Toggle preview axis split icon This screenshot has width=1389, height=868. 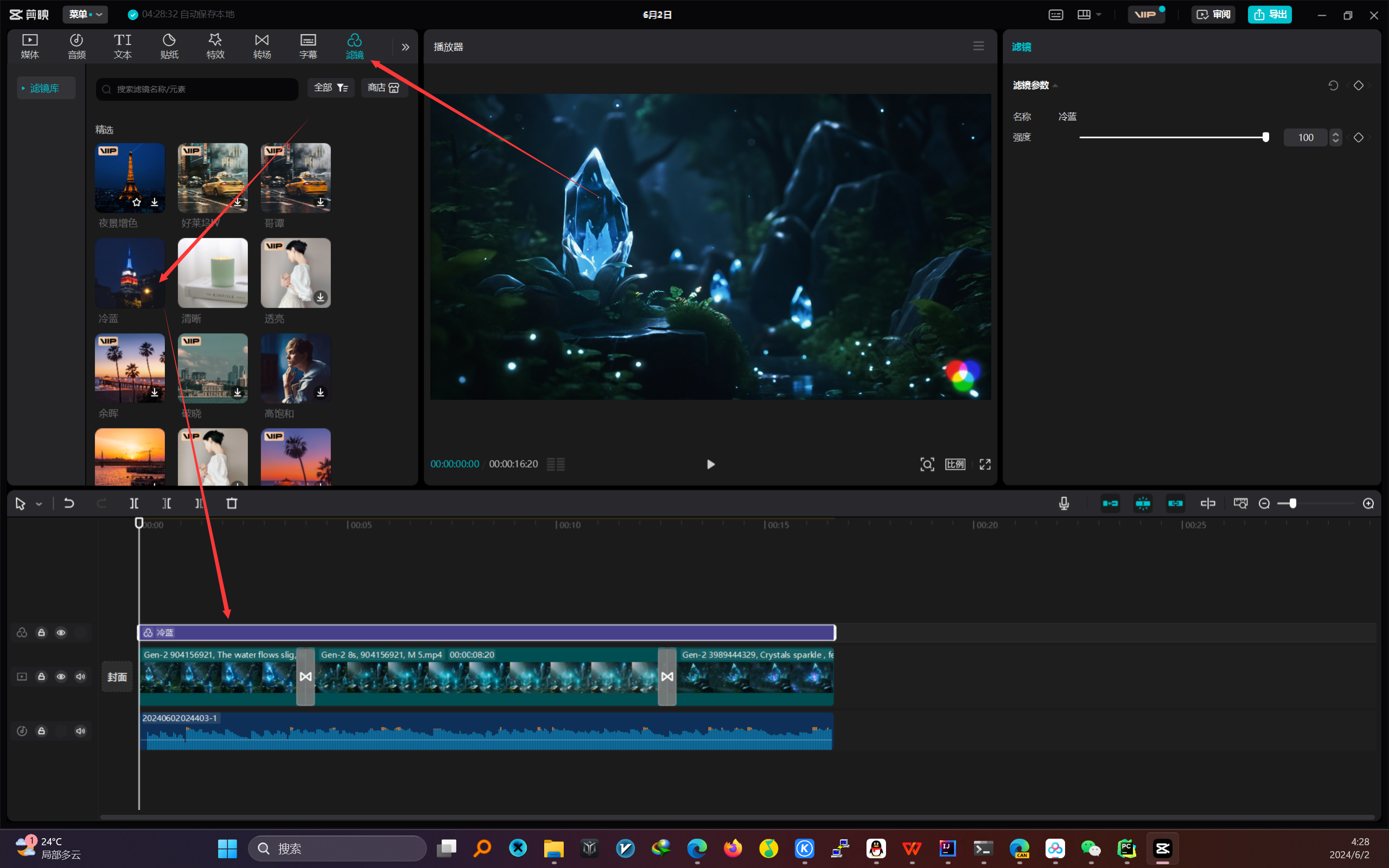[x=1208, y=503]
